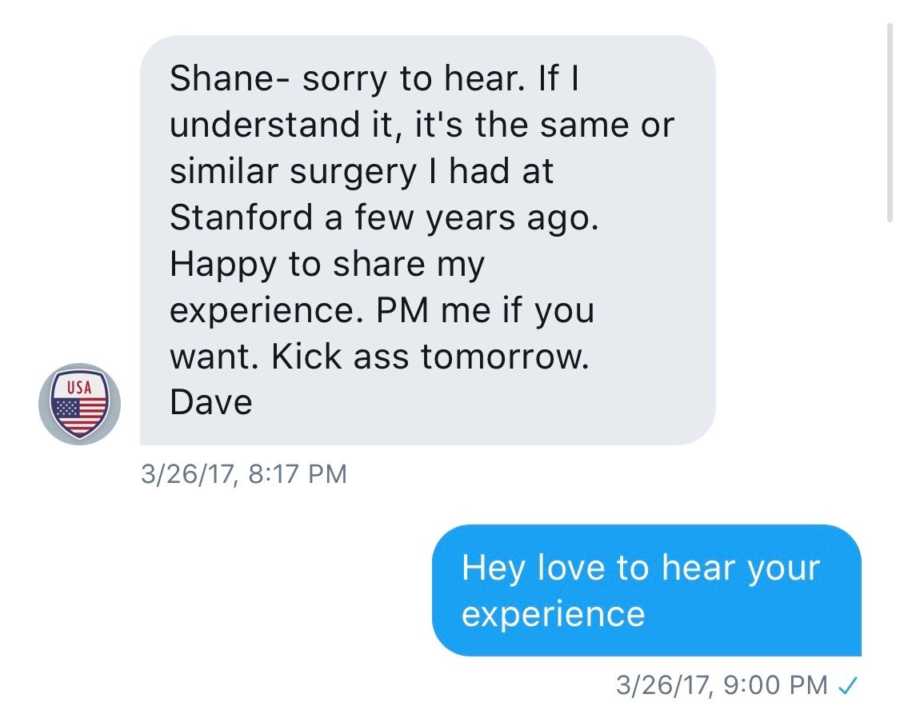Click the Dave signature line

coord(211,402)
